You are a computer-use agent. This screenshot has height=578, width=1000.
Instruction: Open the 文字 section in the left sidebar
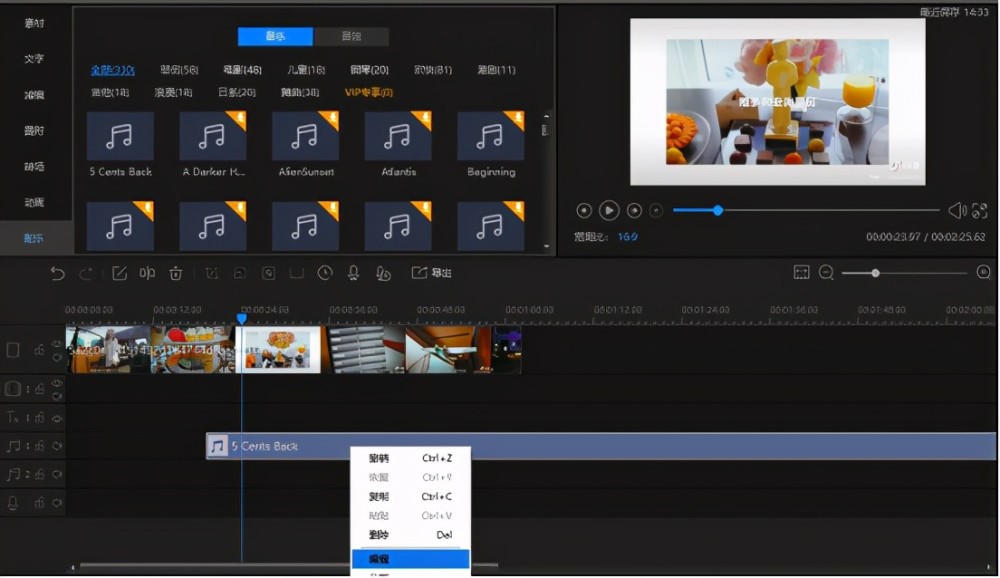(34, 59)
